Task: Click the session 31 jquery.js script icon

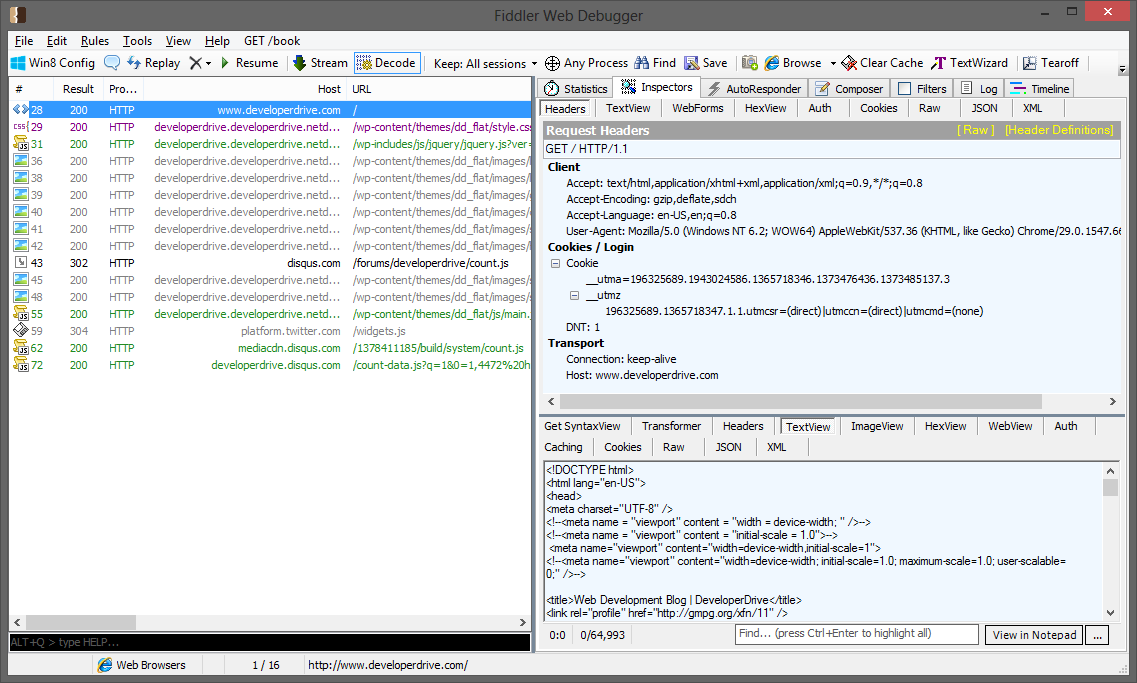Action: coord(21,144)
